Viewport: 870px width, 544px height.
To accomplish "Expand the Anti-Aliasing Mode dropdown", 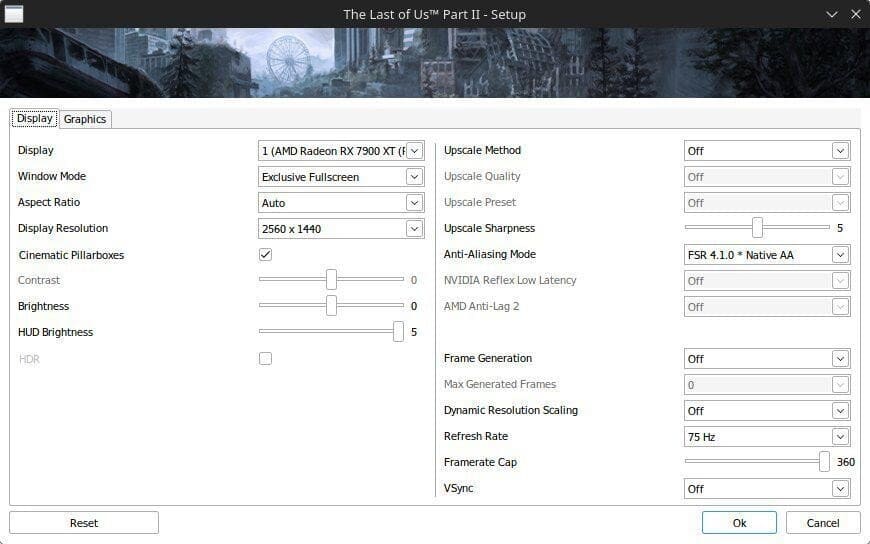I will 767,255.
